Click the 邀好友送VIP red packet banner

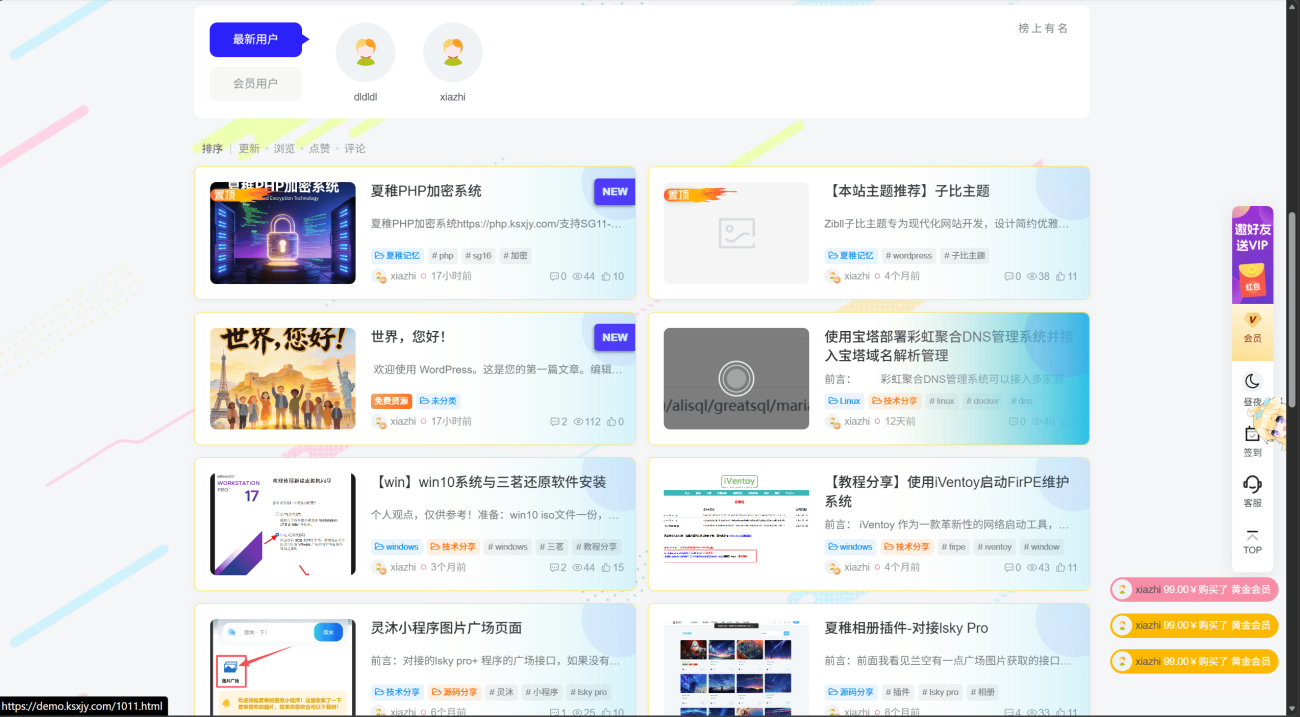tap(1252, 254)
